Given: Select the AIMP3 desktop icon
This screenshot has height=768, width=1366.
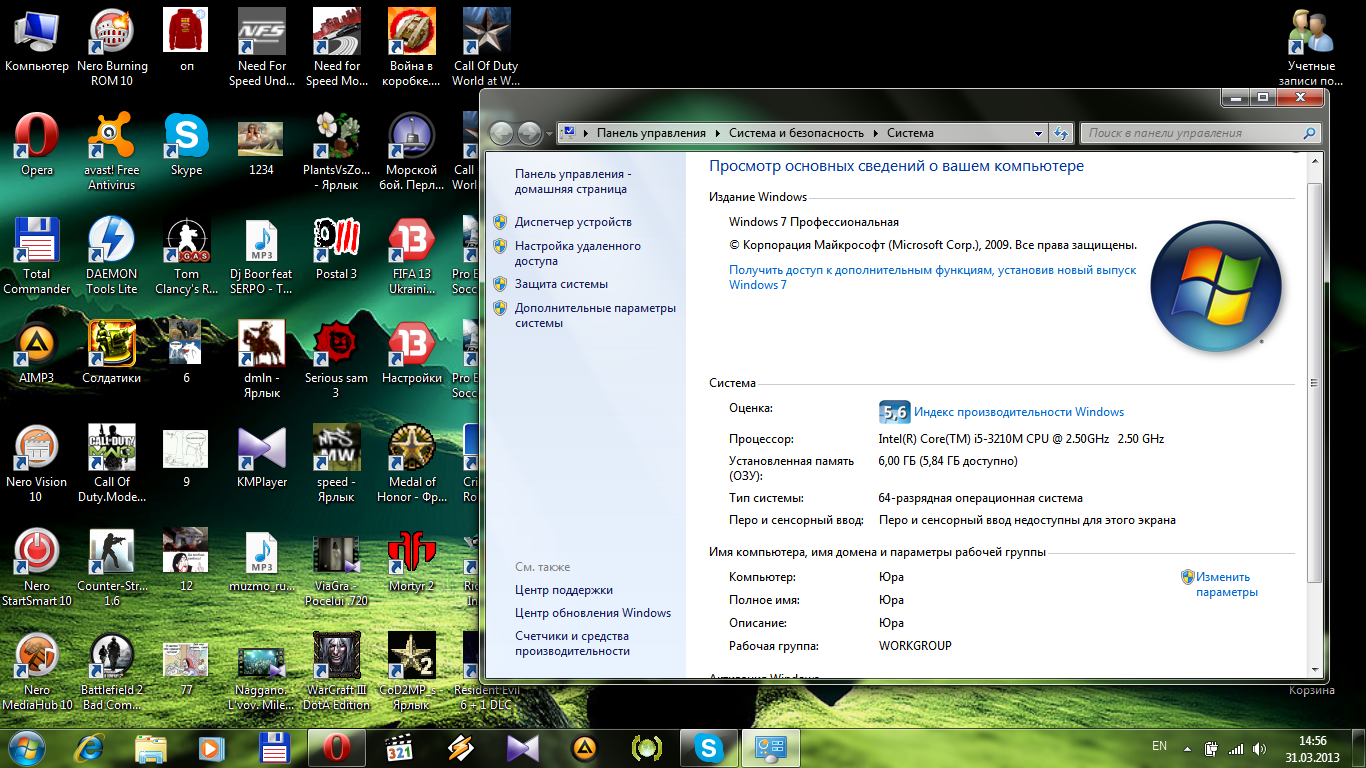Looking at the screenshot, I should click(37, 352).
